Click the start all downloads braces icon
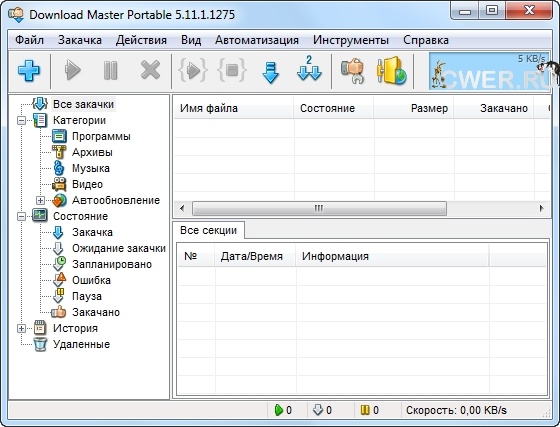The height and width of the screenshot is (427, 560). (x=193, y=70)
